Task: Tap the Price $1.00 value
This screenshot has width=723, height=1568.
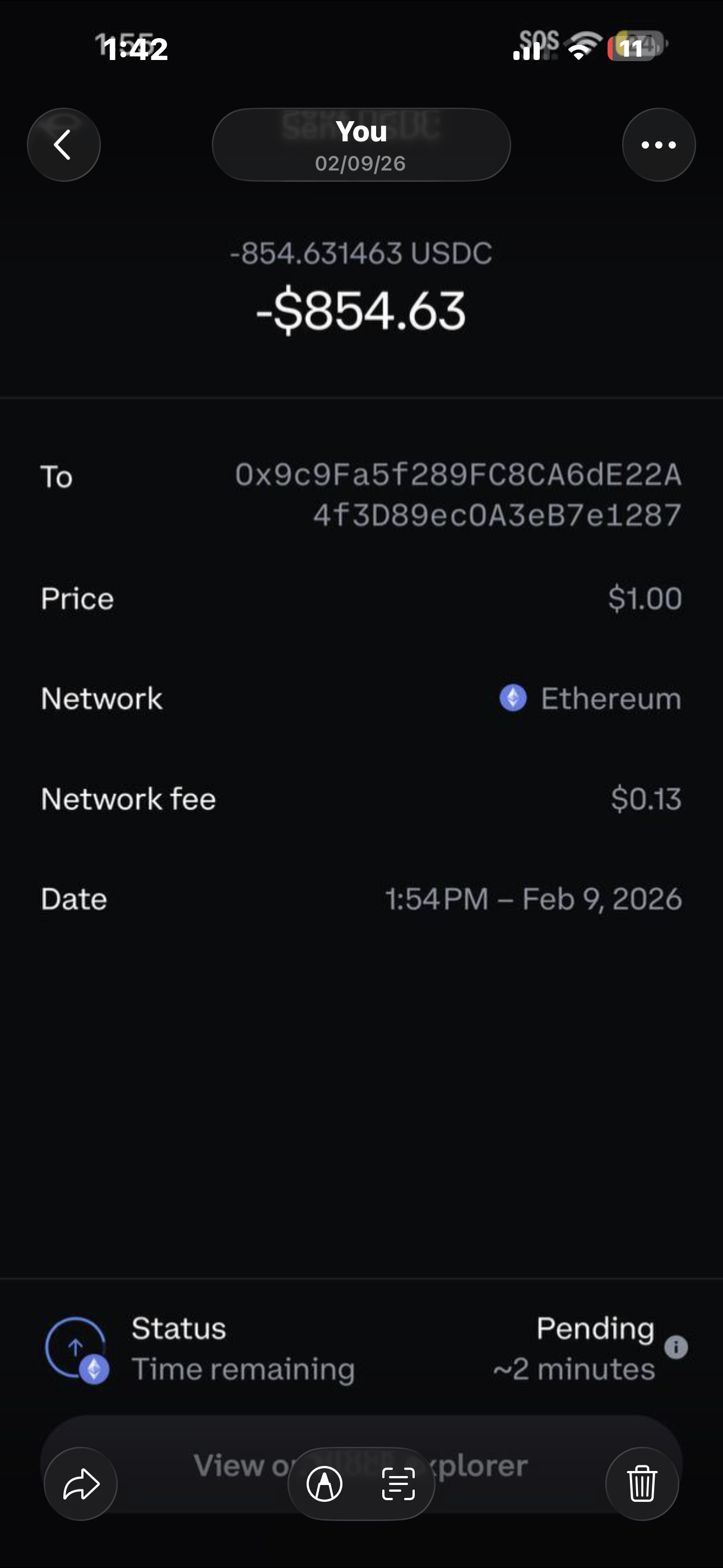Action: (x=645, y=598)
